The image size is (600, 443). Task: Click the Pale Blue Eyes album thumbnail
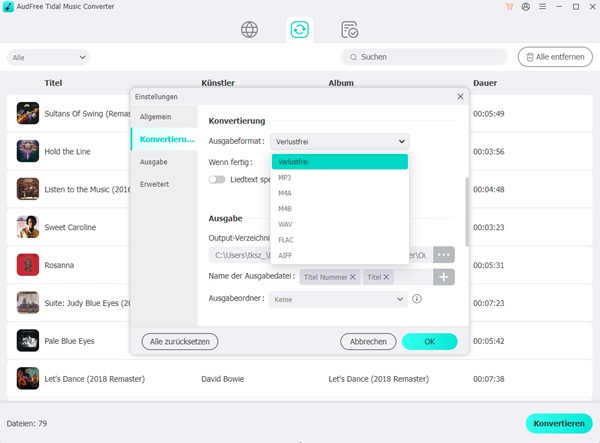coord(28,340)
